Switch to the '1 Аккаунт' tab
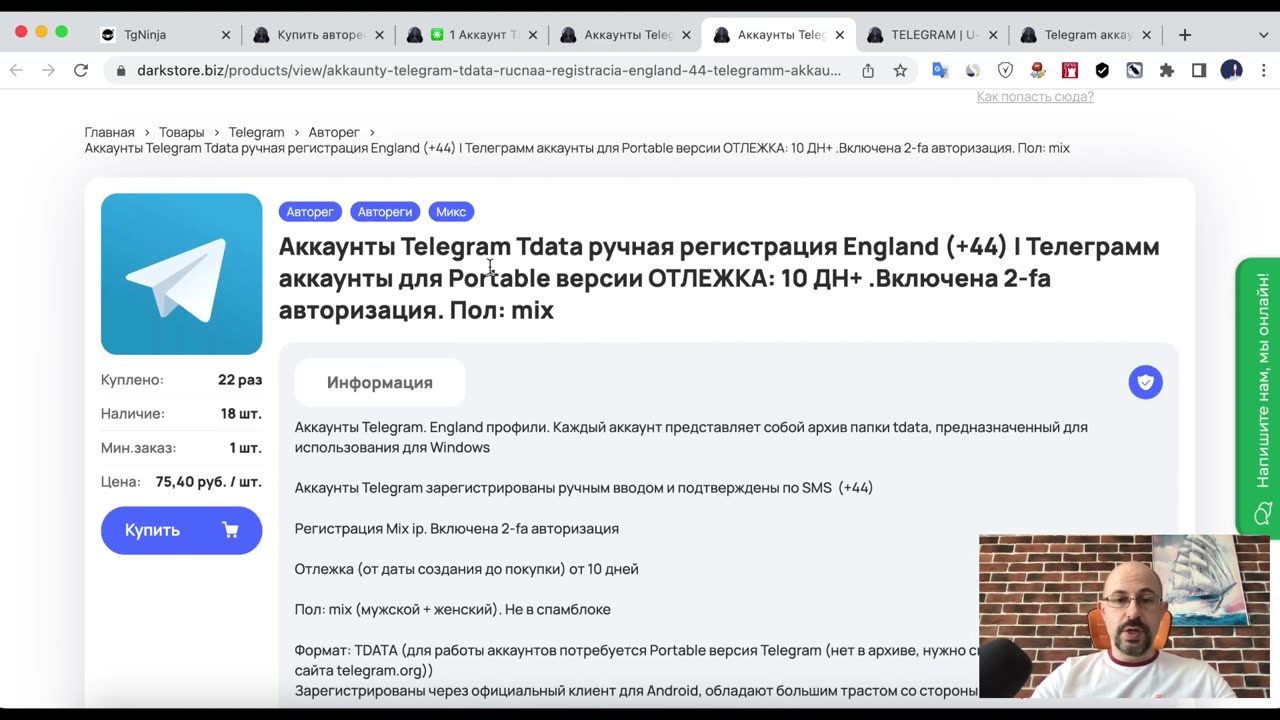Image resolution: width=1280 pixels, height=720 pixels. pyautogui.click(x=470, y=34)
